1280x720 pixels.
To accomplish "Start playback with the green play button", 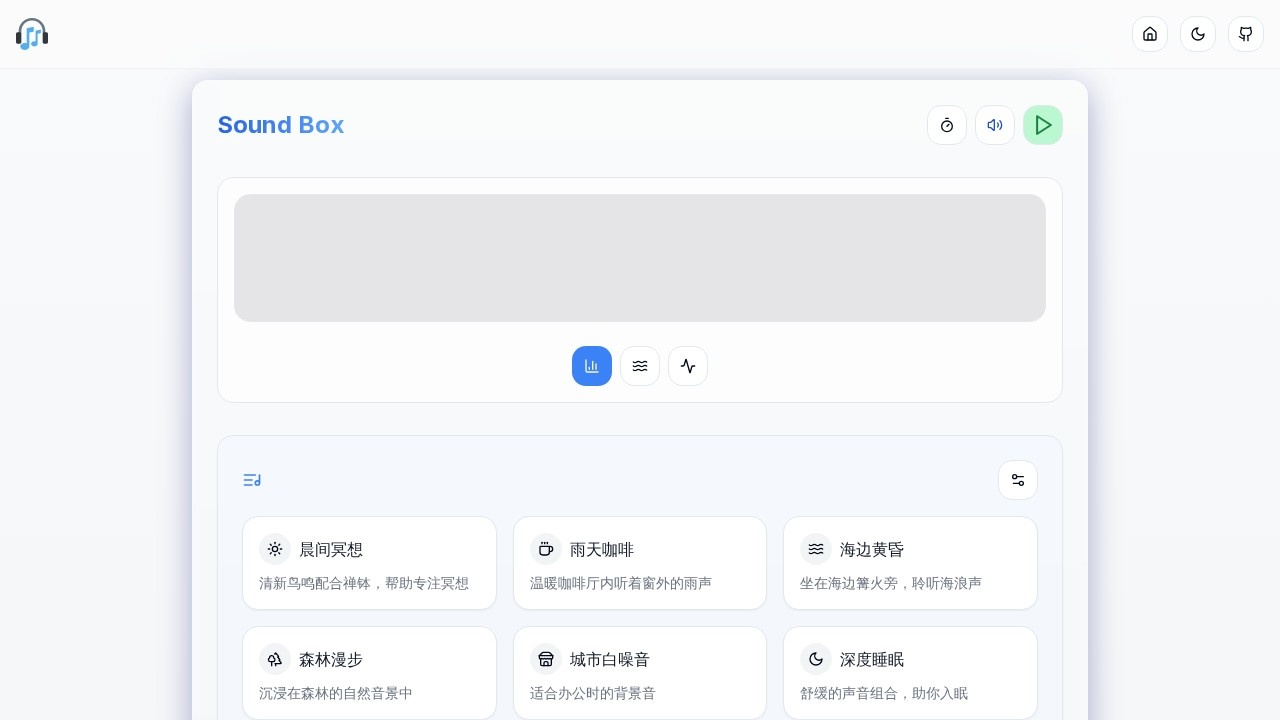I will pos(1043,125).
